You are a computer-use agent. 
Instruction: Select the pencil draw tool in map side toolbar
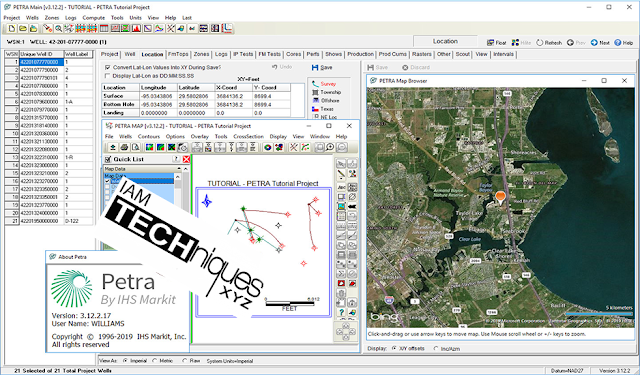[341, 175]
